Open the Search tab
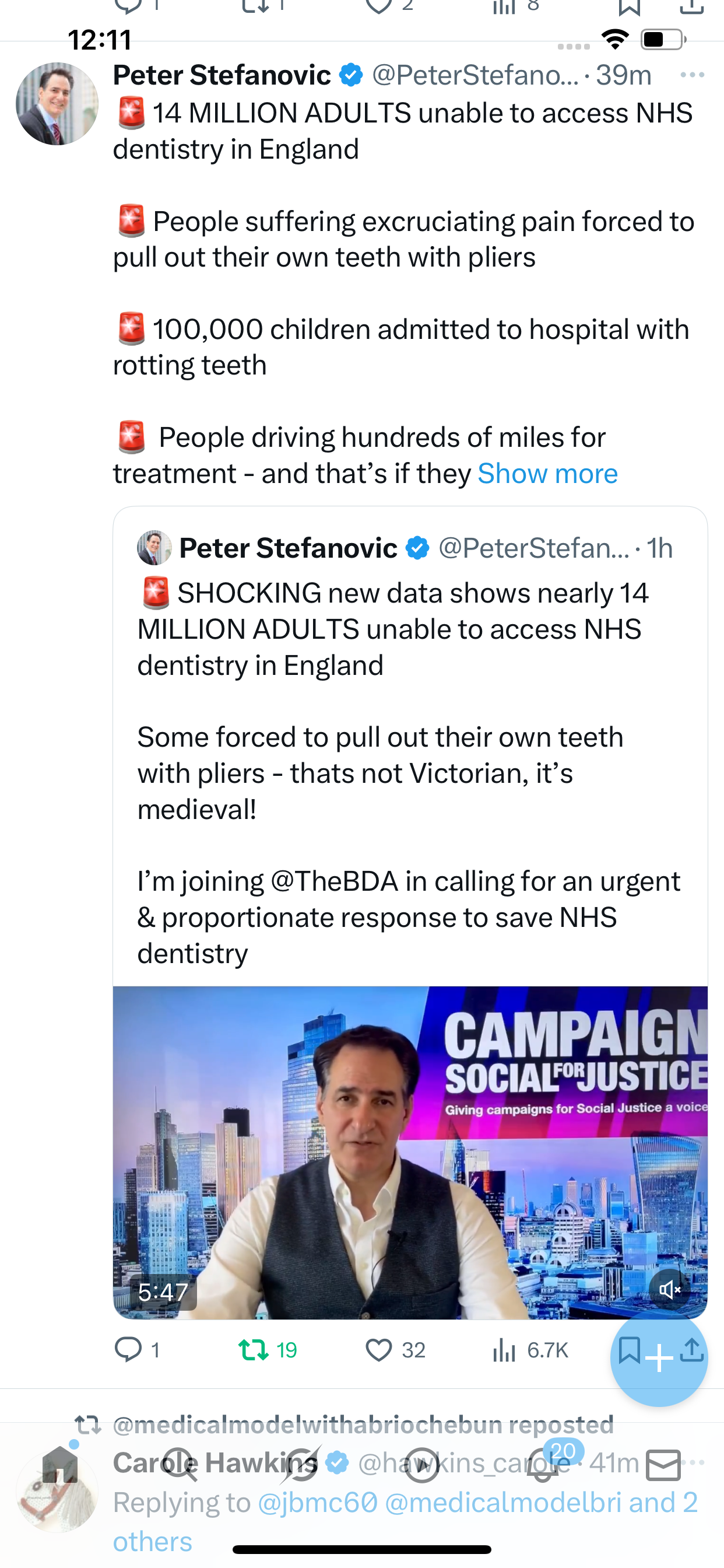Image resolution: width=724 pixels, height=1568 pixels. (180, 1465)
